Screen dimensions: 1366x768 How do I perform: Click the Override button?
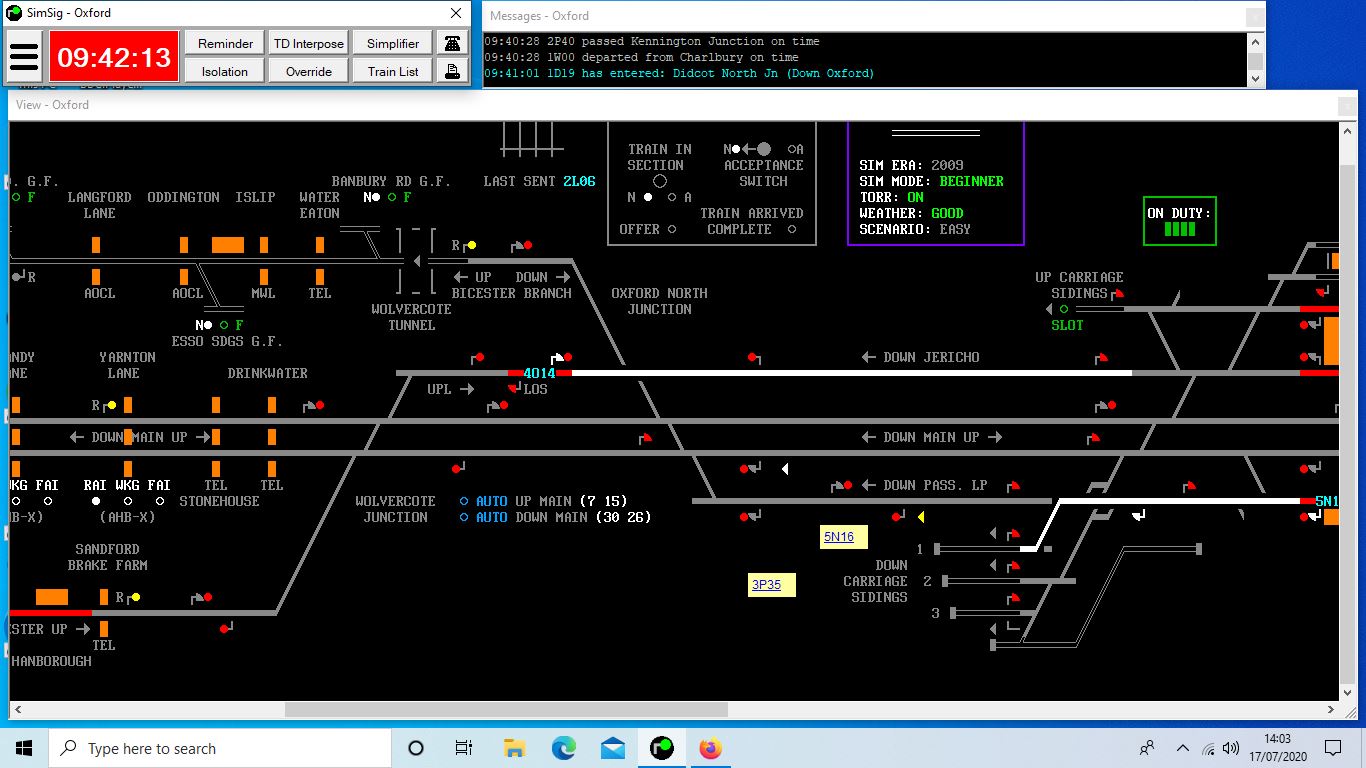[309, 71]
